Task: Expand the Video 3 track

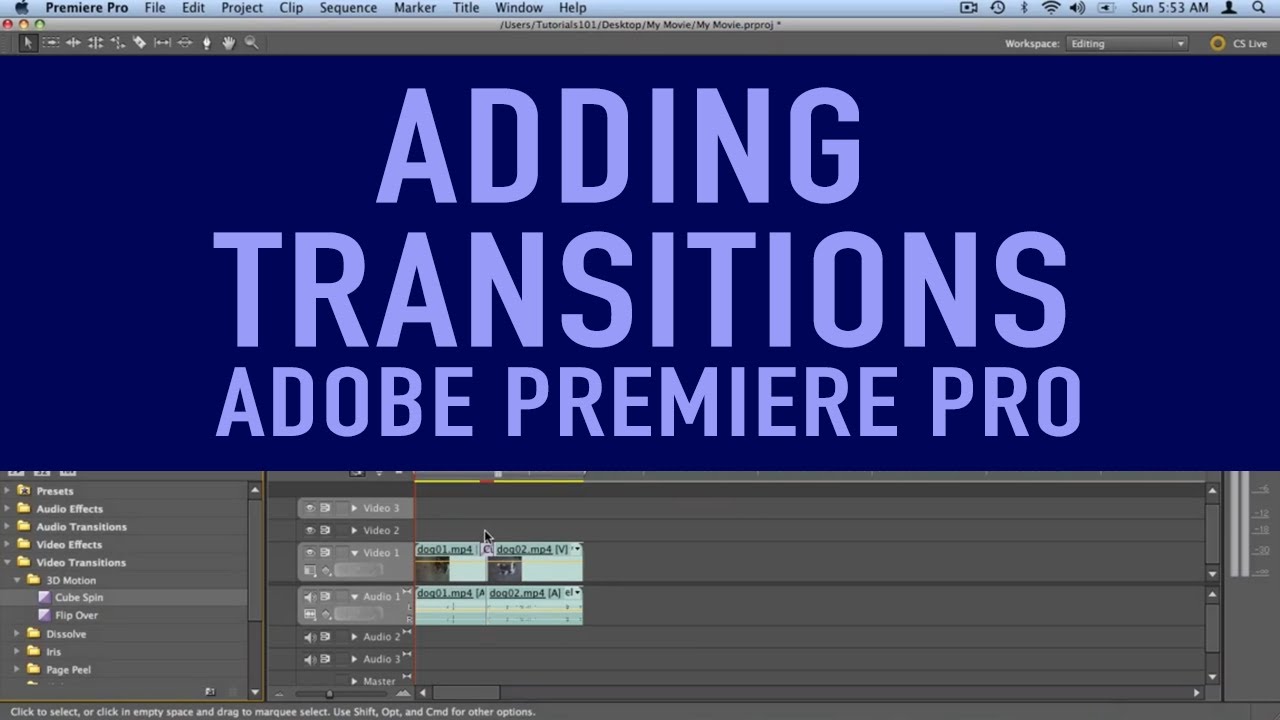Action: [354, 508]
